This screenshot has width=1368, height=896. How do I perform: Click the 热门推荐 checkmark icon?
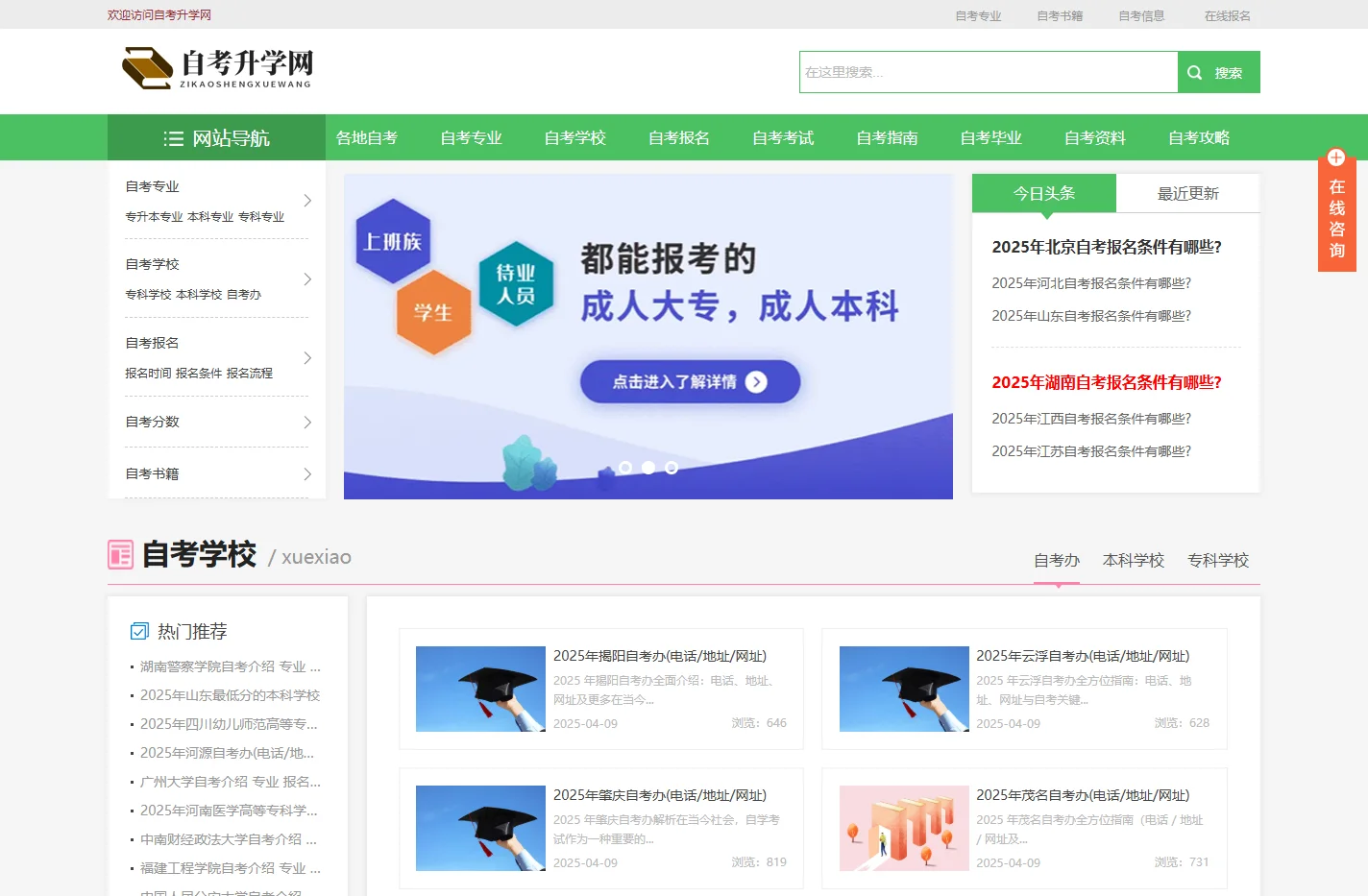point(139,631)
